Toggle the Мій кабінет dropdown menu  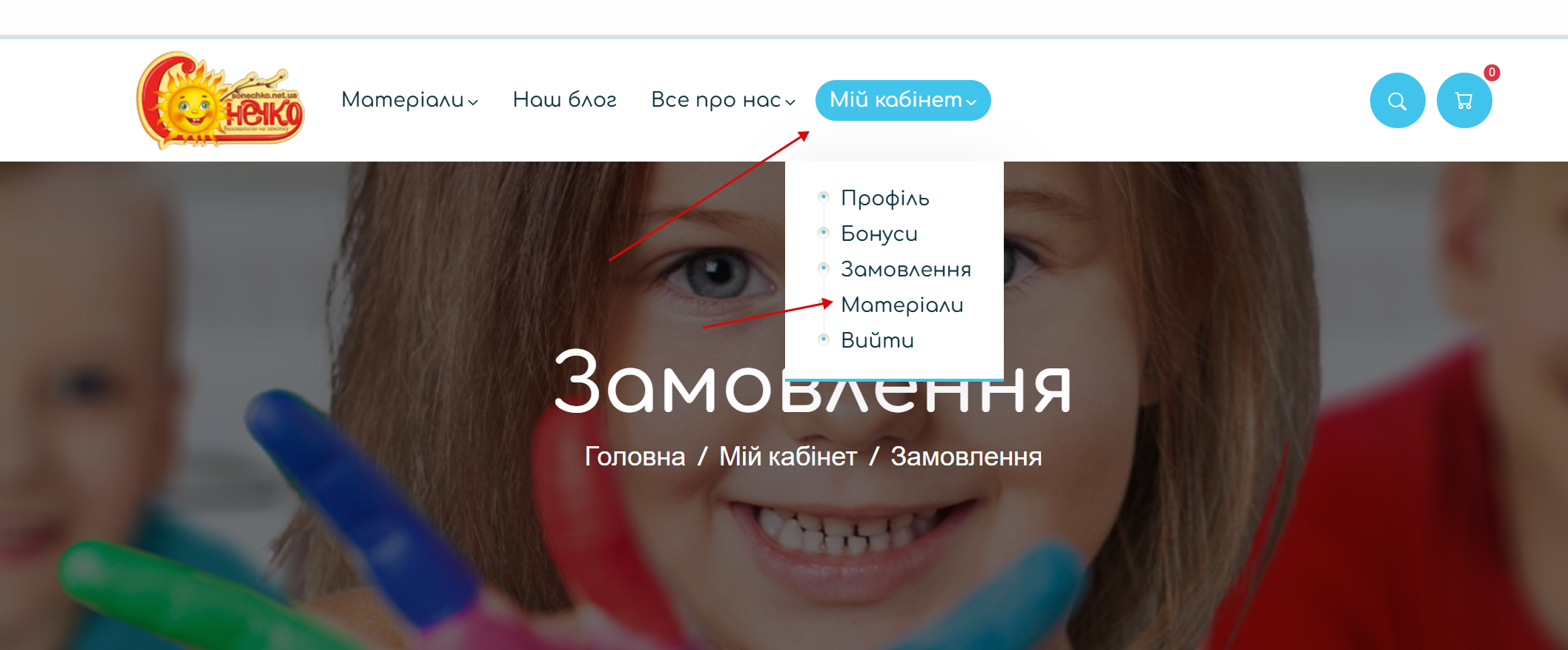[x=903, y=100]
